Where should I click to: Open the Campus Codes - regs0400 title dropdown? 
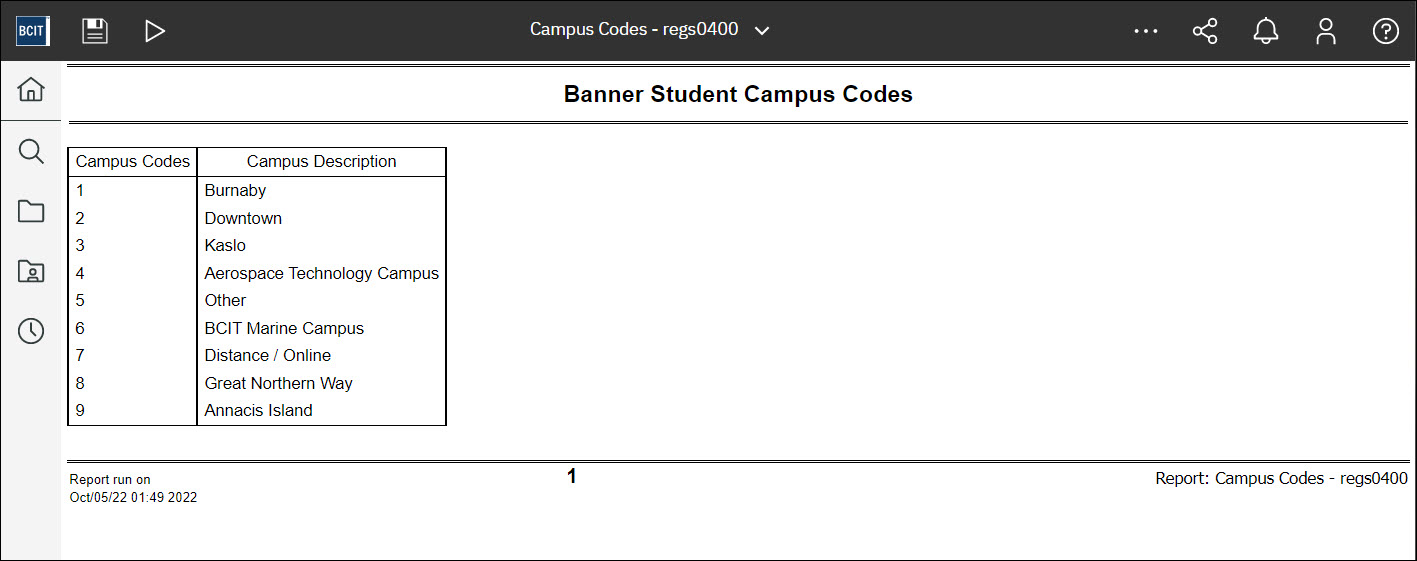coord(649,30)
